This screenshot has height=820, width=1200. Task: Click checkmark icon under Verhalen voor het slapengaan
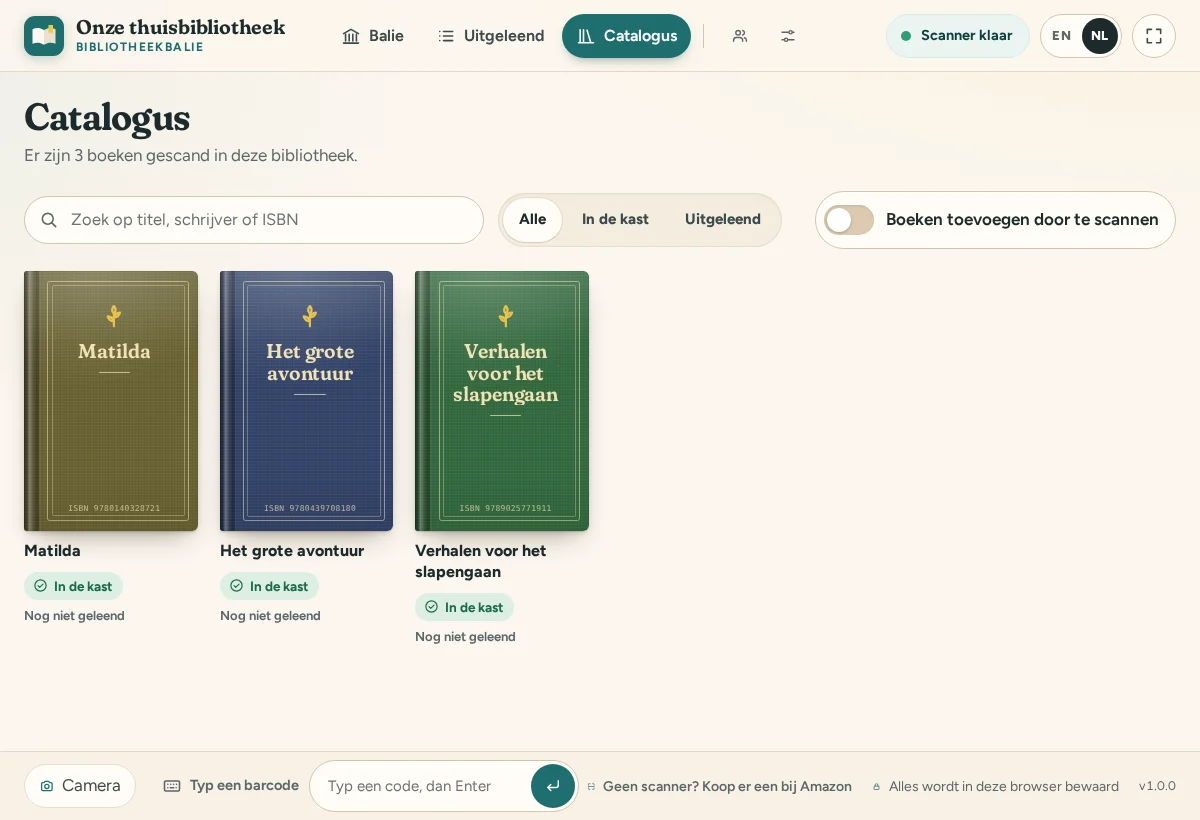(x=432, y=607)
